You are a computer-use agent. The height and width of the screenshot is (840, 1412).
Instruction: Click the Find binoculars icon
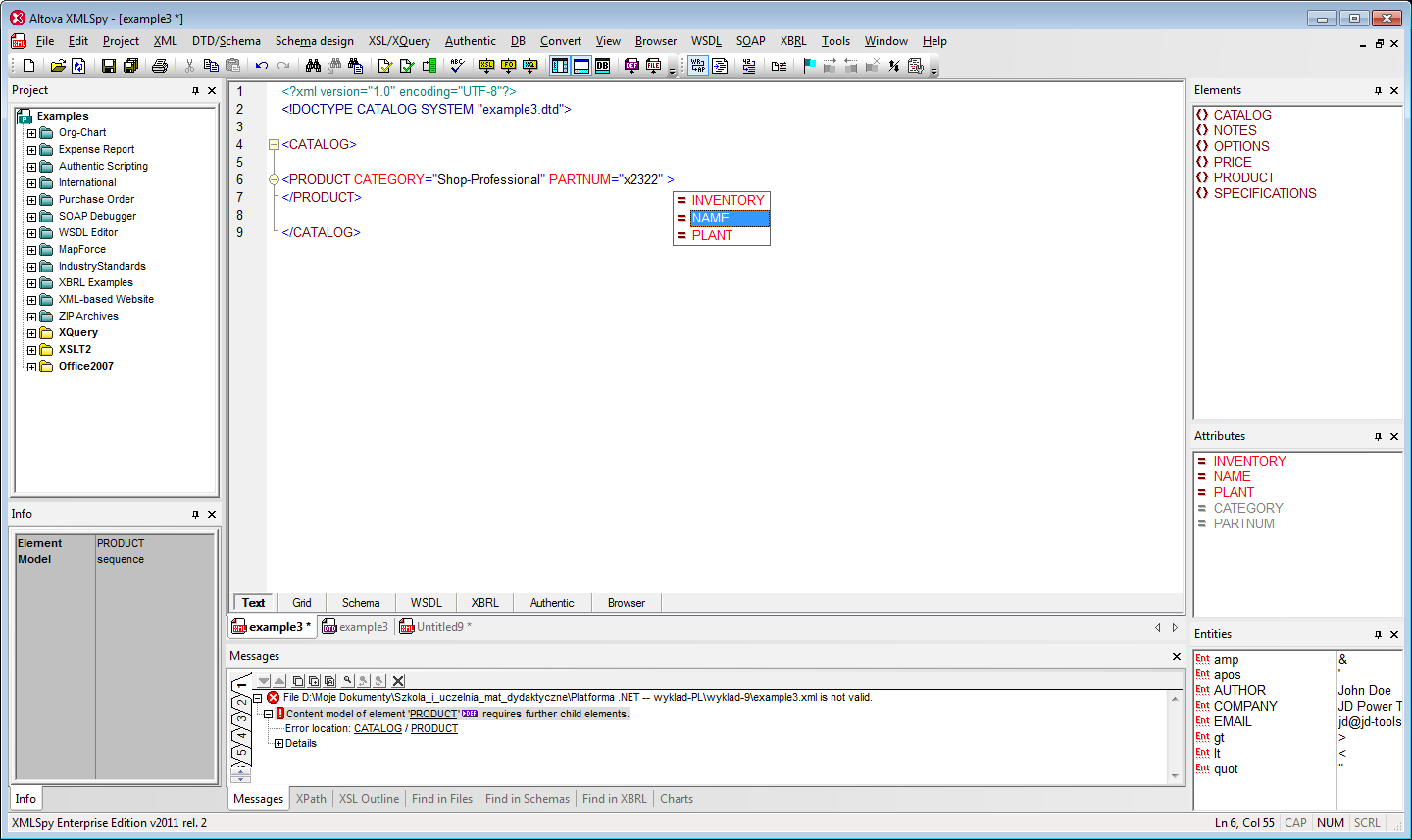313,66
